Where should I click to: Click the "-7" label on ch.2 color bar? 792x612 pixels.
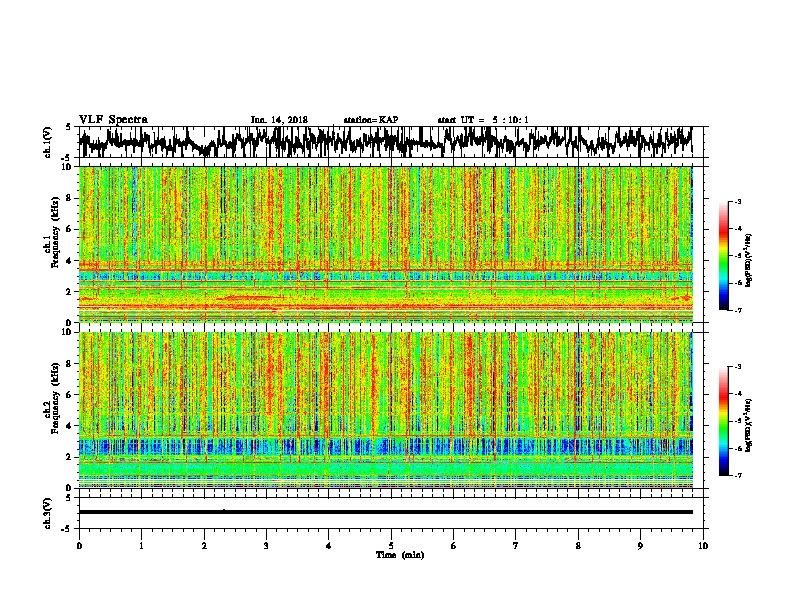click(737, 476)
